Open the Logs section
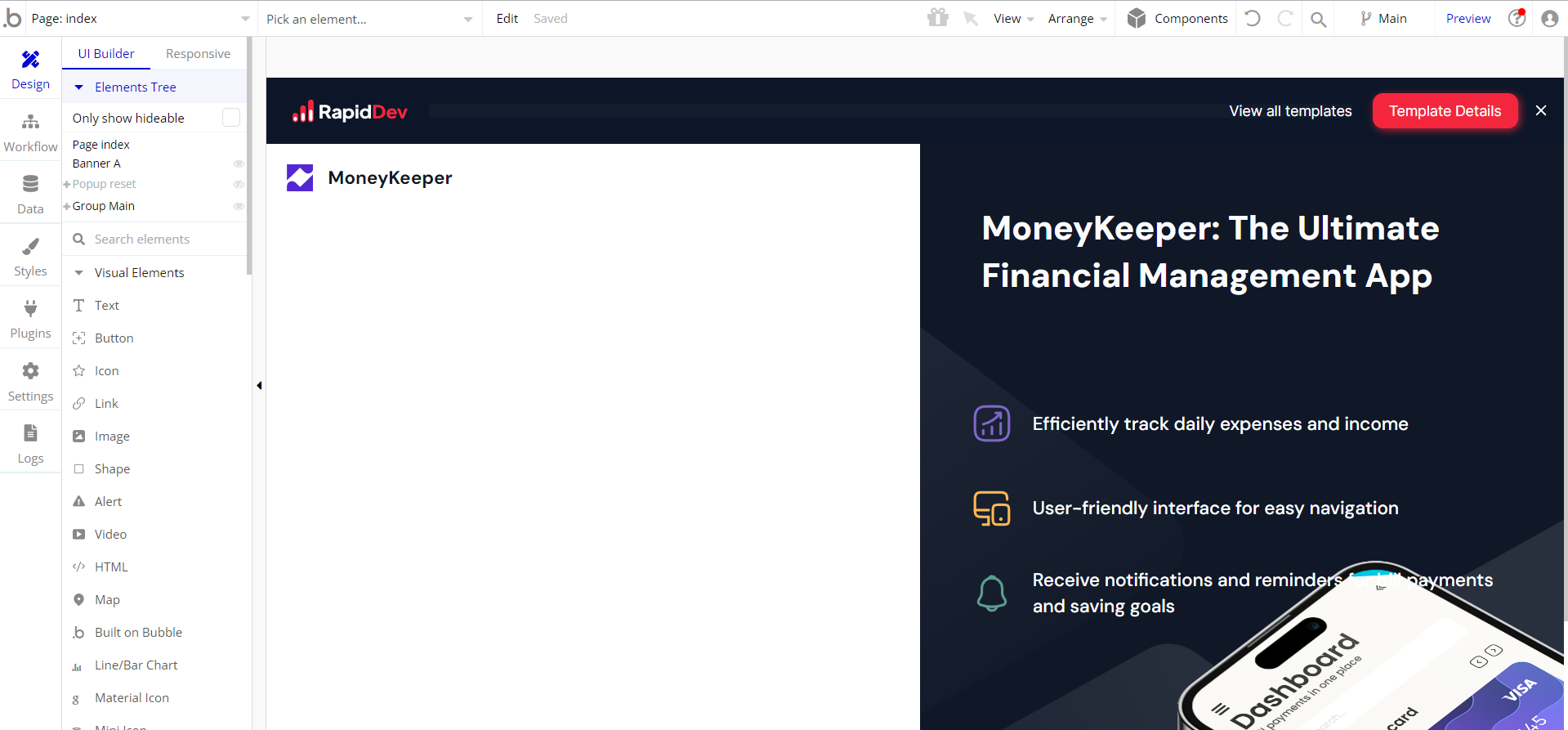The image size is (1568, 730). click(x=30, y=443)
